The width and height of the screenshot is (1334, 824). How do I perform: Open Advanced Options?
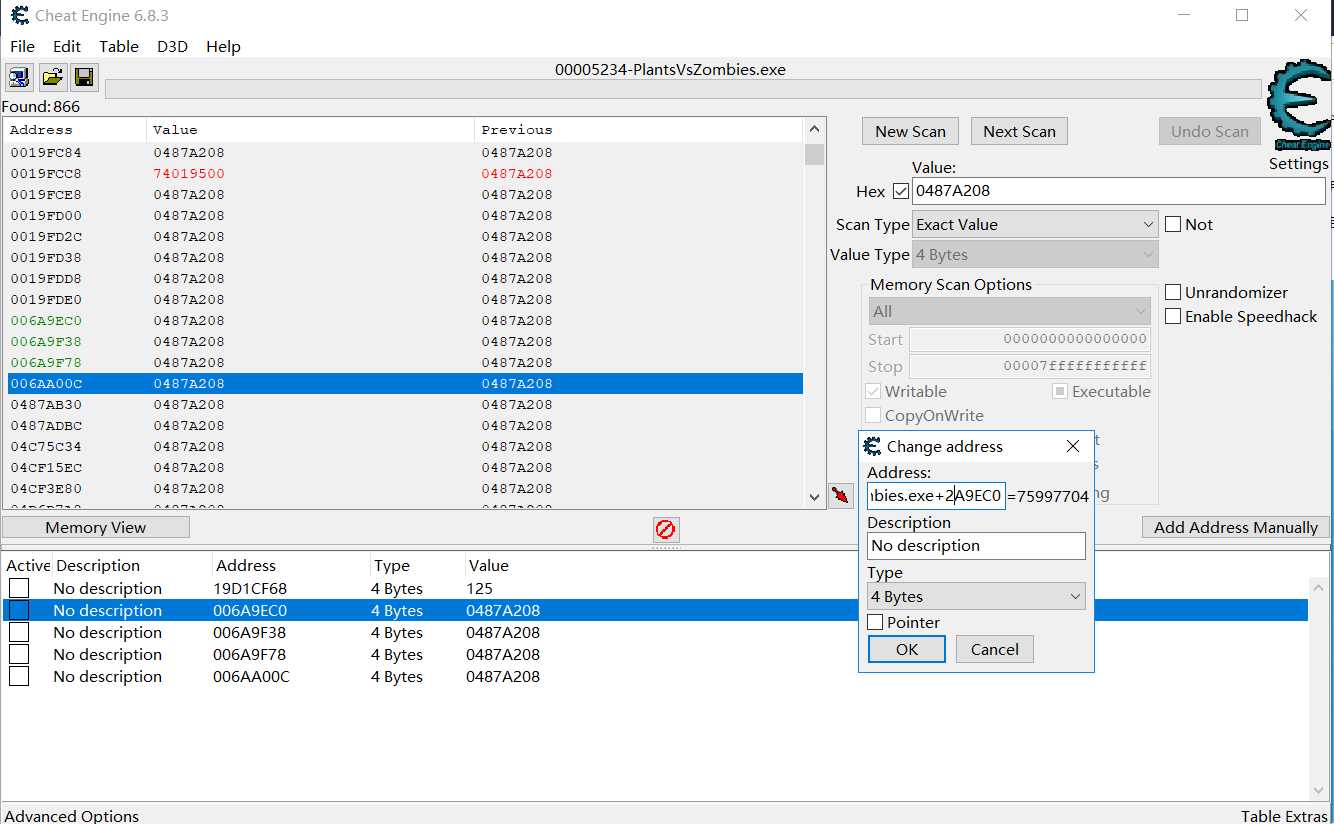coord(72,816)
